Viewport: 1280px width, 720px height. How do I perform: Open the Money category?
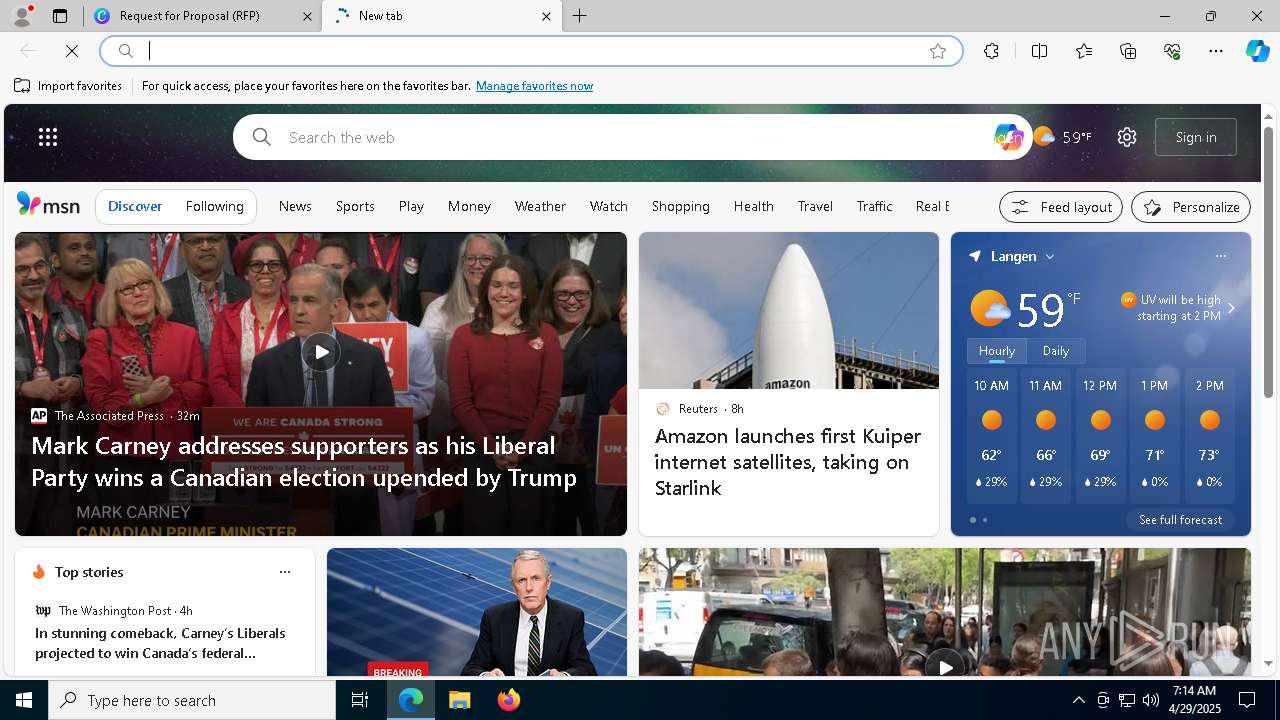tap(469, 206)
